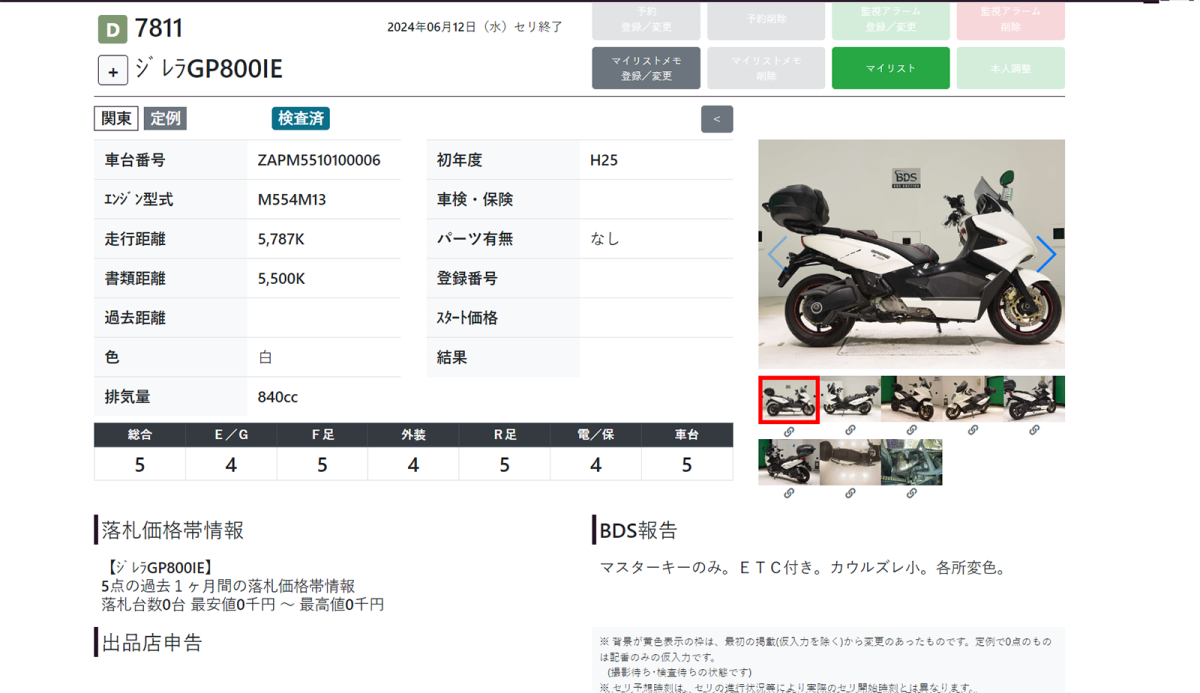Click the マイリストメモ 登録/変更 button

(x=646, y=68)
